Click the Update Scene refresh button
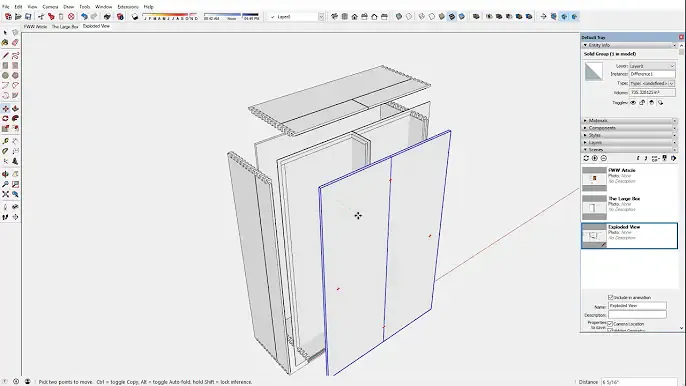 (x=586, y=158)
